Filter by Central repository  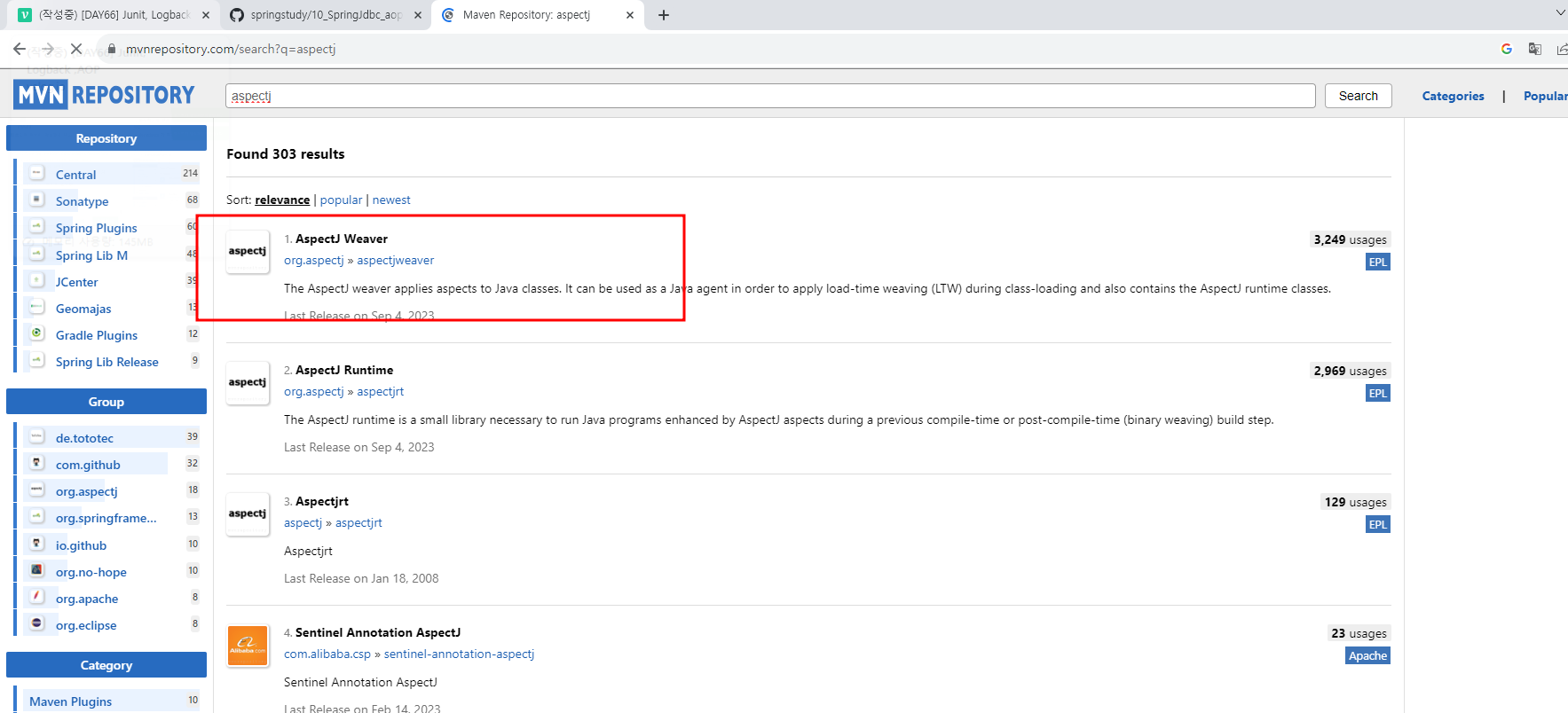75,175
